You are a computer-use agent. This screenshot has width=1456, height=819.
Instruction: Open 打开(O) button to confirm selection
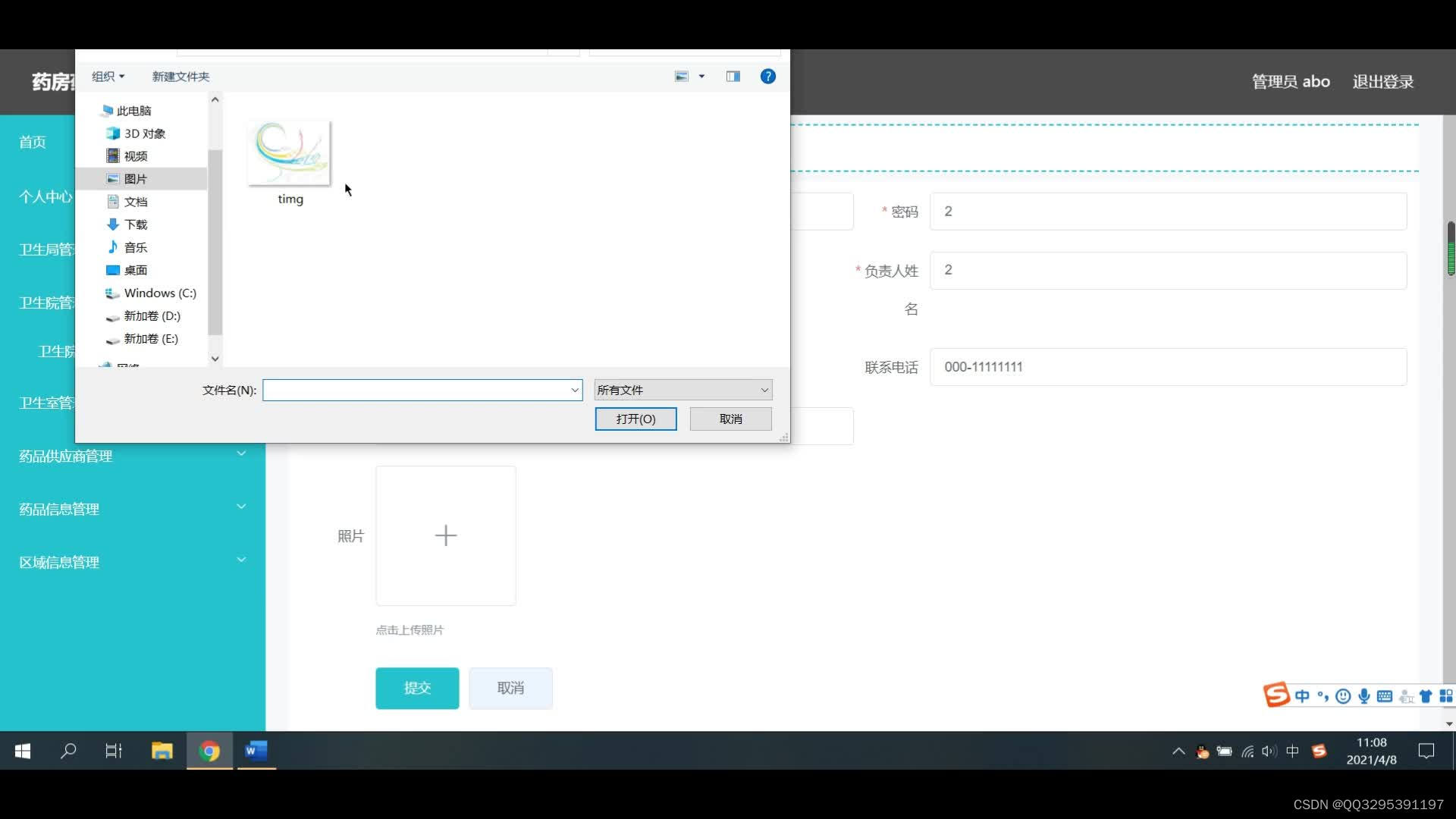coord(636,418)
